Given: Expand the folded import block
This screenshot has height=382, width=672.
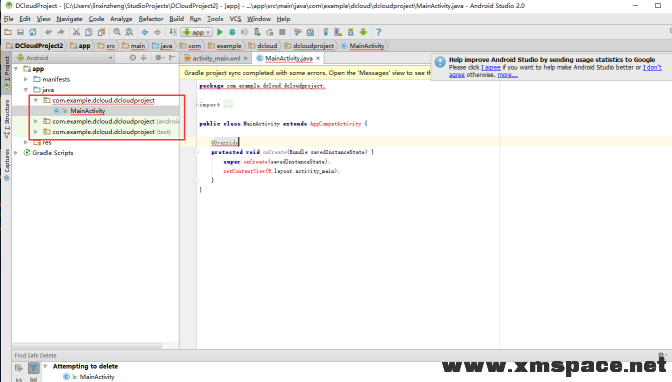Looking at the screenshot, I should 196,105.
